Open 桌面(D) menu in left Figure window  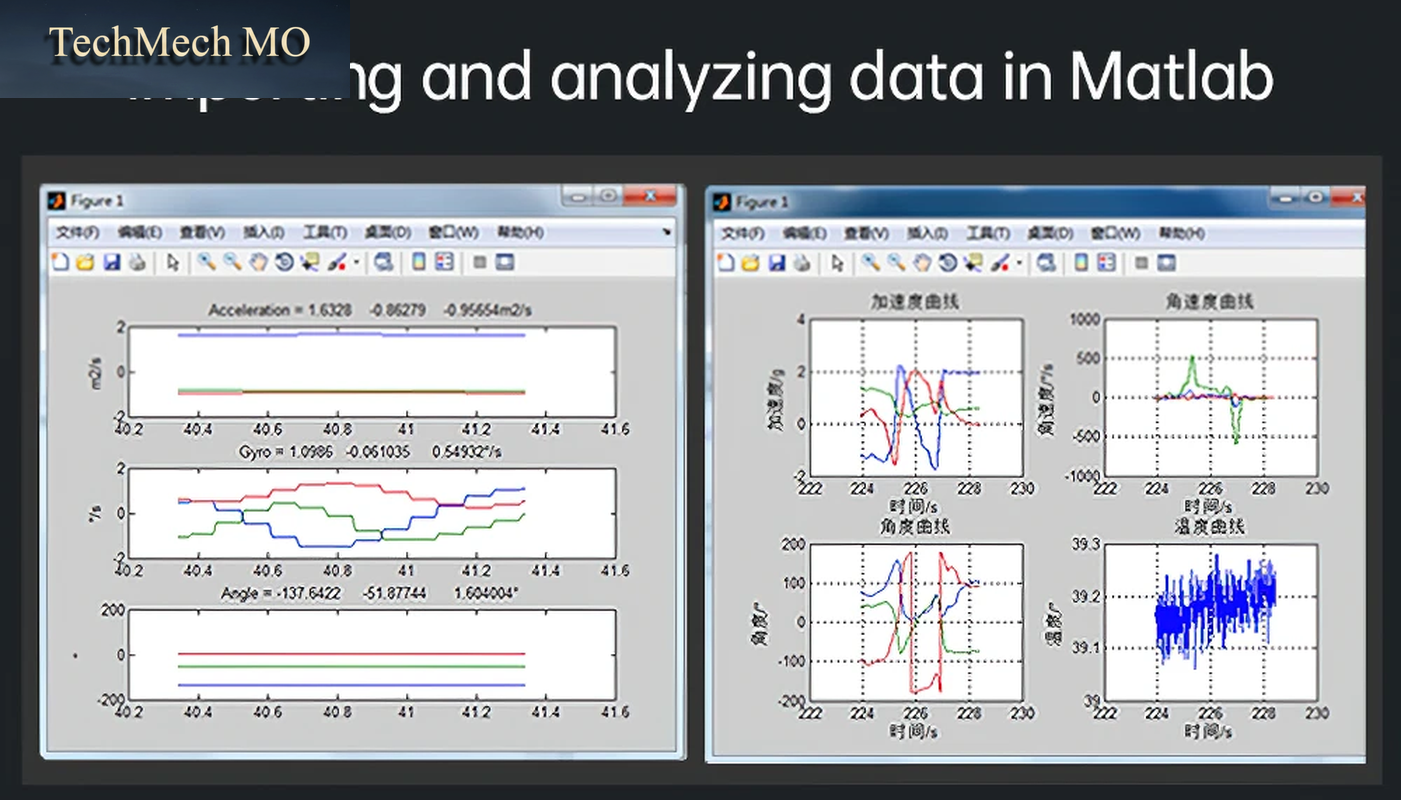[388, 232]
